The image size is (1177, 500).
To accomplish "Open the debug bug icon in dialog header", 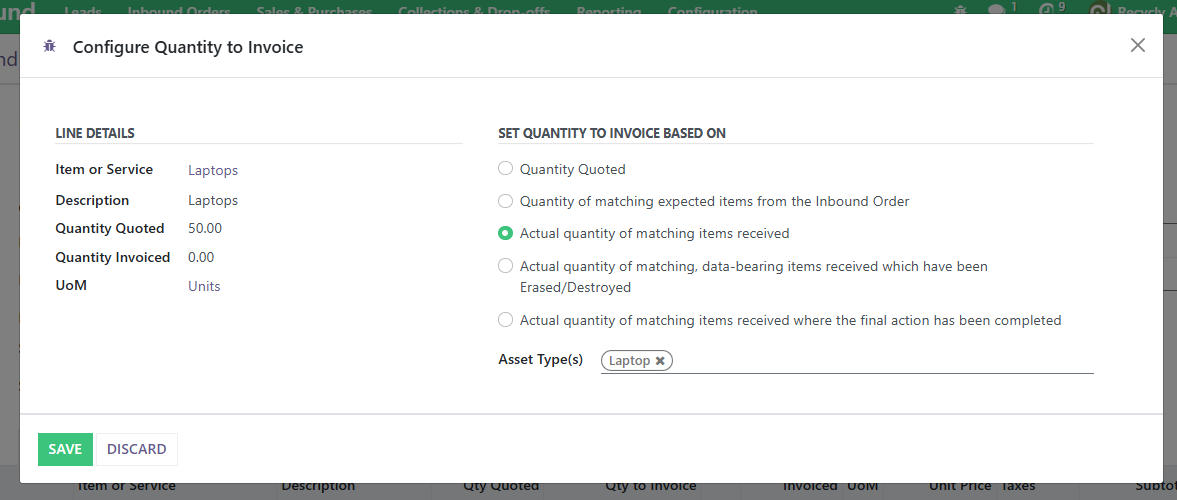I will 49,47.
